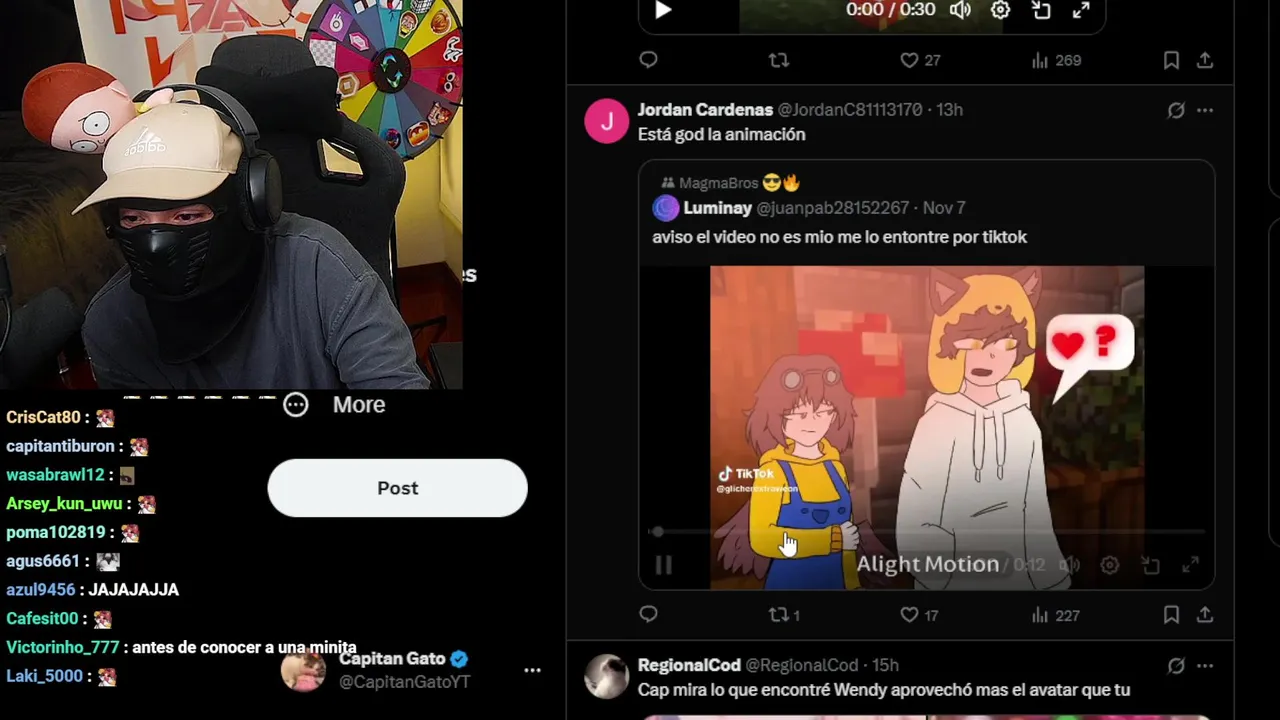Image resolution: width=1280 pixels, height=720 pixels.
Task: Share the Jordan Cardenas post
Action: pyautogui.click(x=1205, y=615)
